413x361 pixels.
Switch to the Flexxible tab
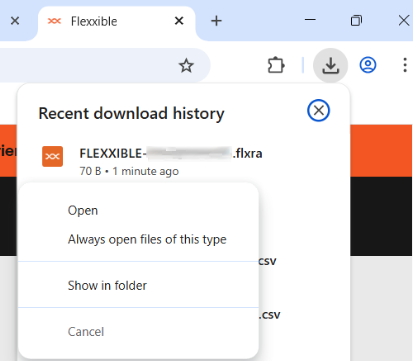[x=116, y=22]
